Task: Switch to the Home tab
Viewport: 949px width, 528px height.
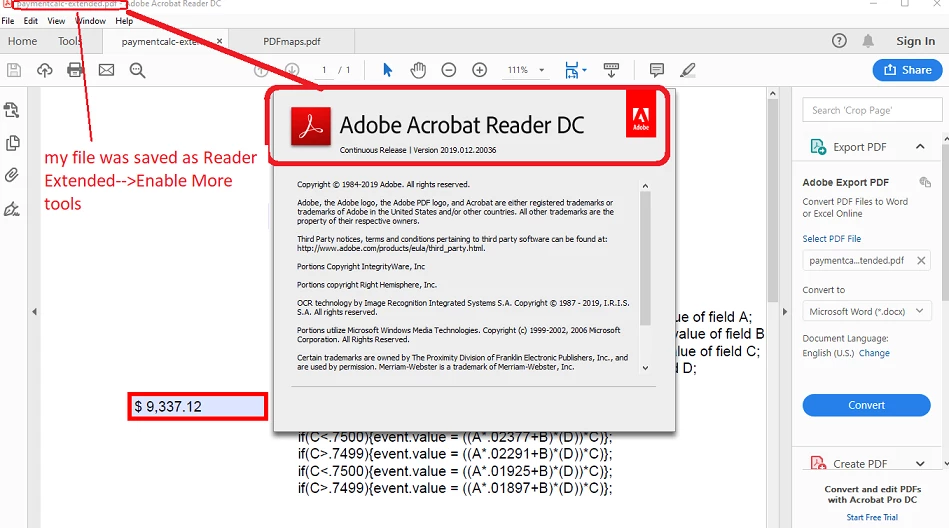Action: (x=22, y=41)
